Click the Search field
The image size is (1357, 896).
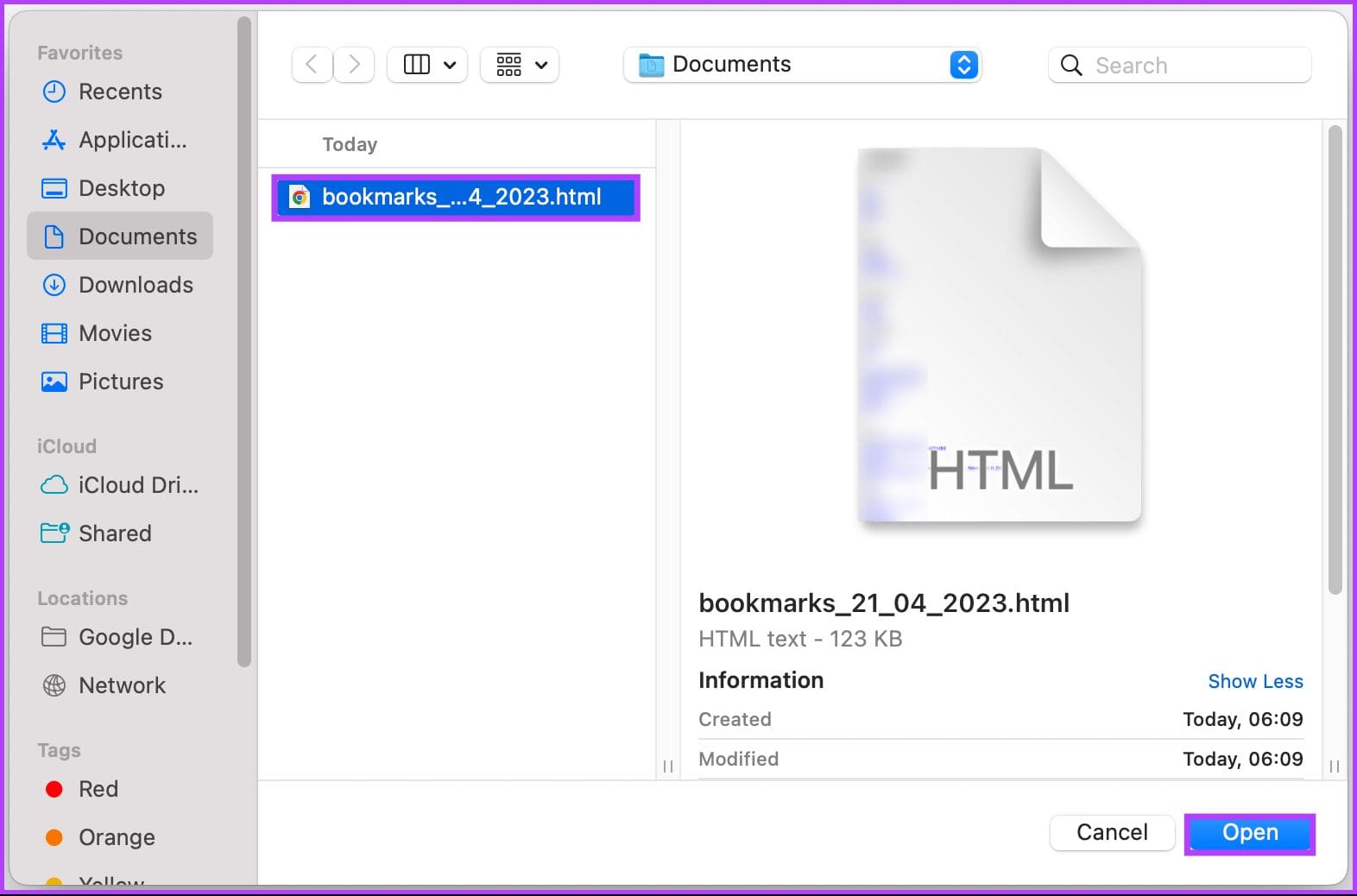(1179, 66)
